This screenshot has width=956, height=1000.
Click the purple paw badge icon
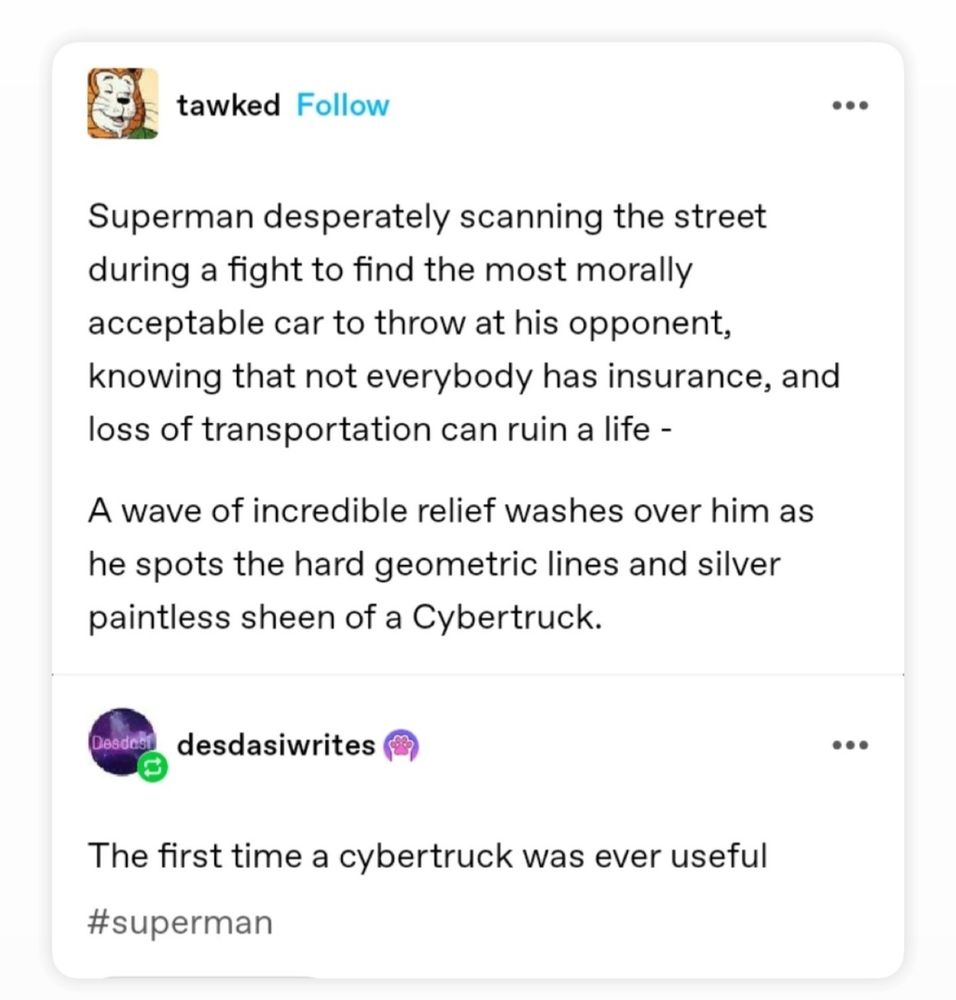401,746
